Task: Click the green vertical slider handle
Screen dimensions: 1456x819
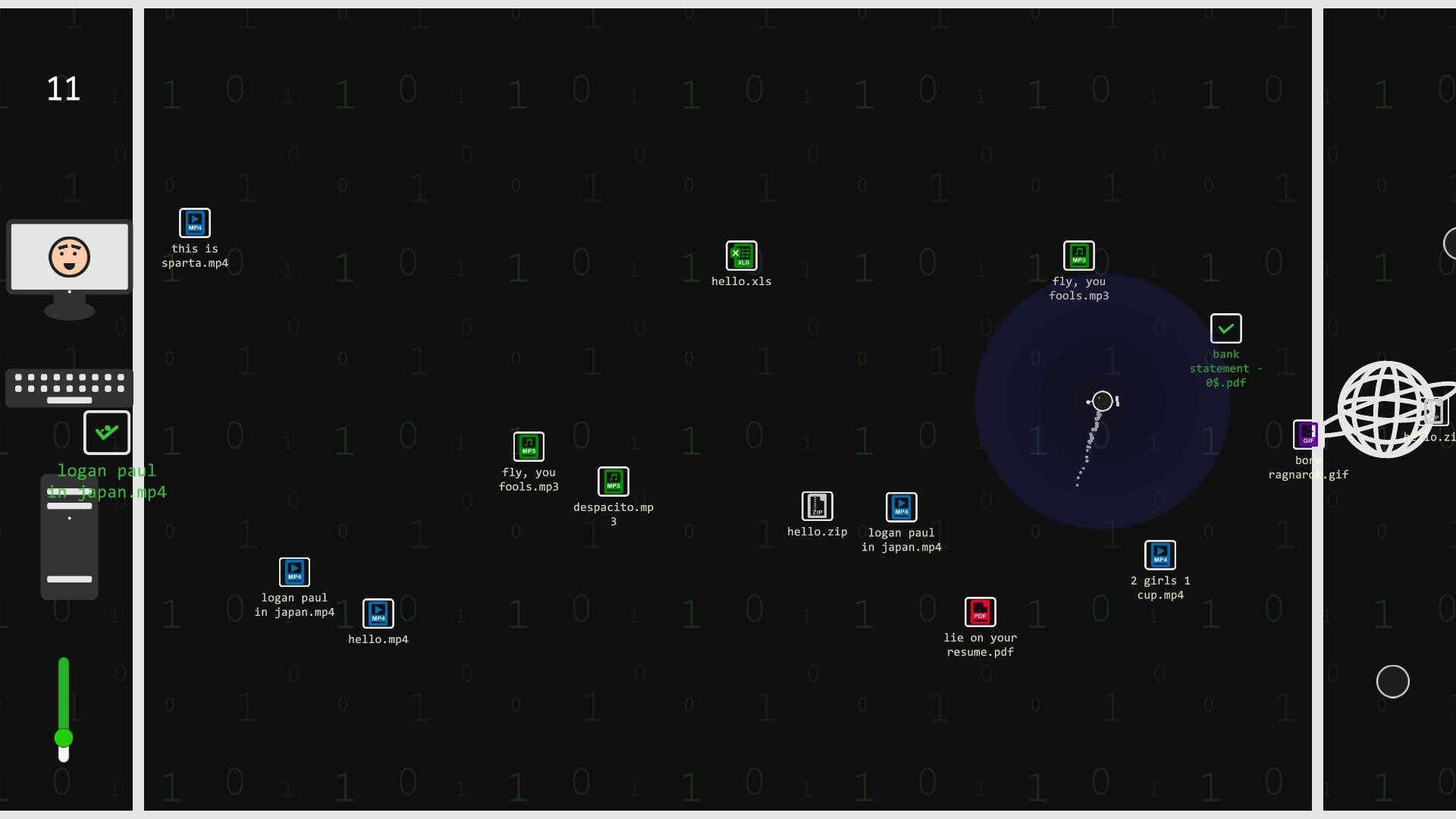Action: tap(64, 737)
